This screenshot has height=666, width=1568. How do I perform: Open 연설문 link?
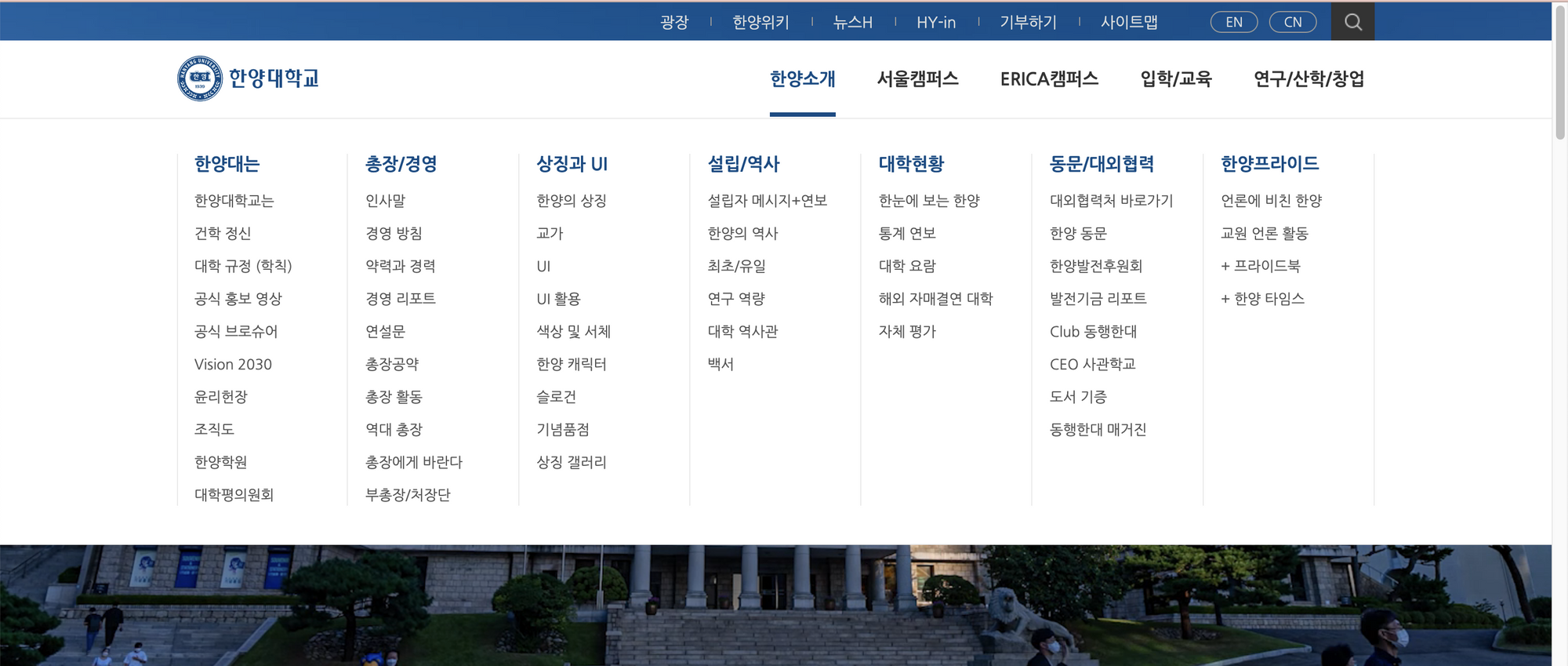tap(385, 332)
